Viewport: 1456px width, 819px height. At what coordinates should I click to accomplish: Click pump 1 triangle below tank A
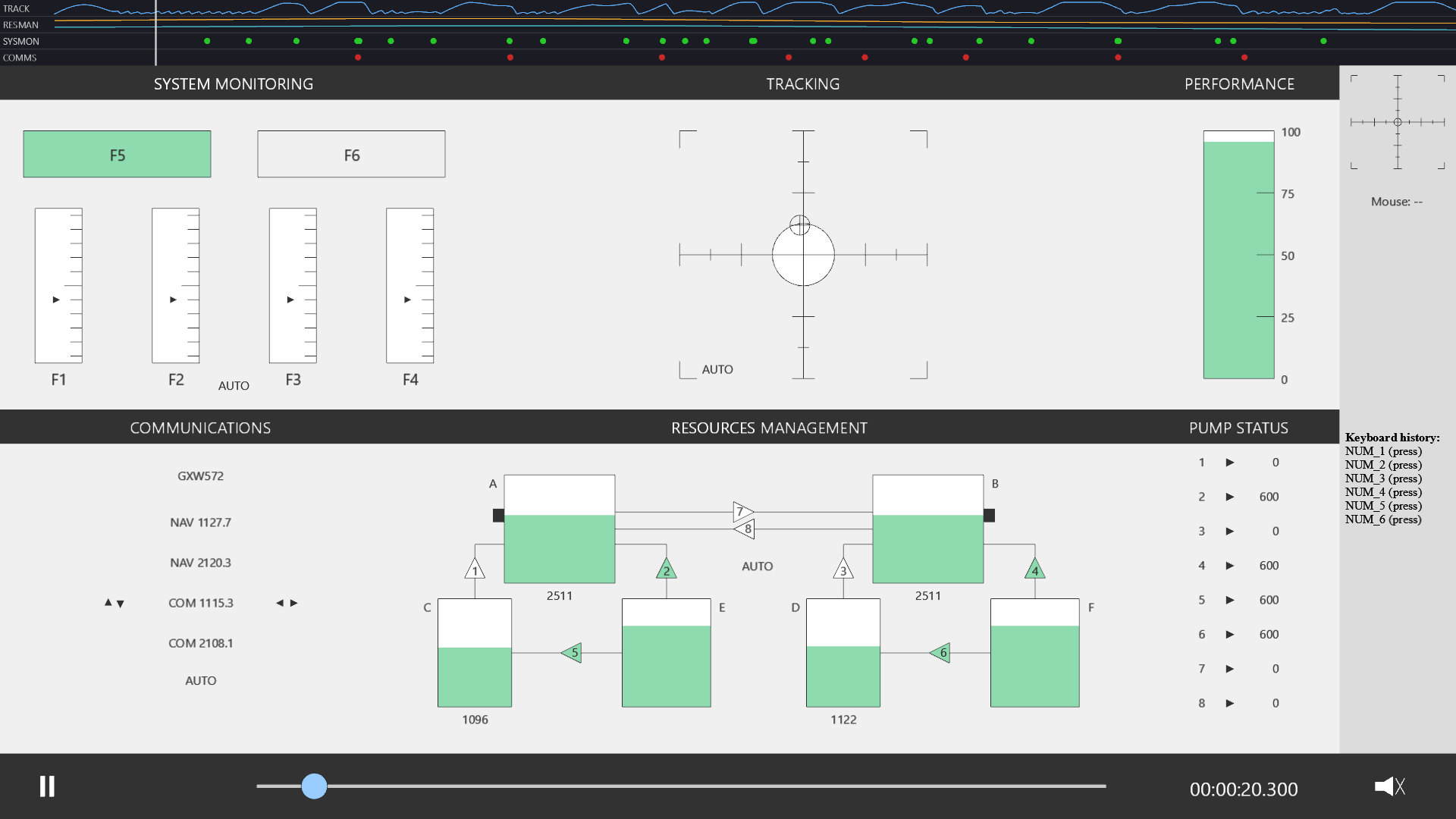point(475,569)
